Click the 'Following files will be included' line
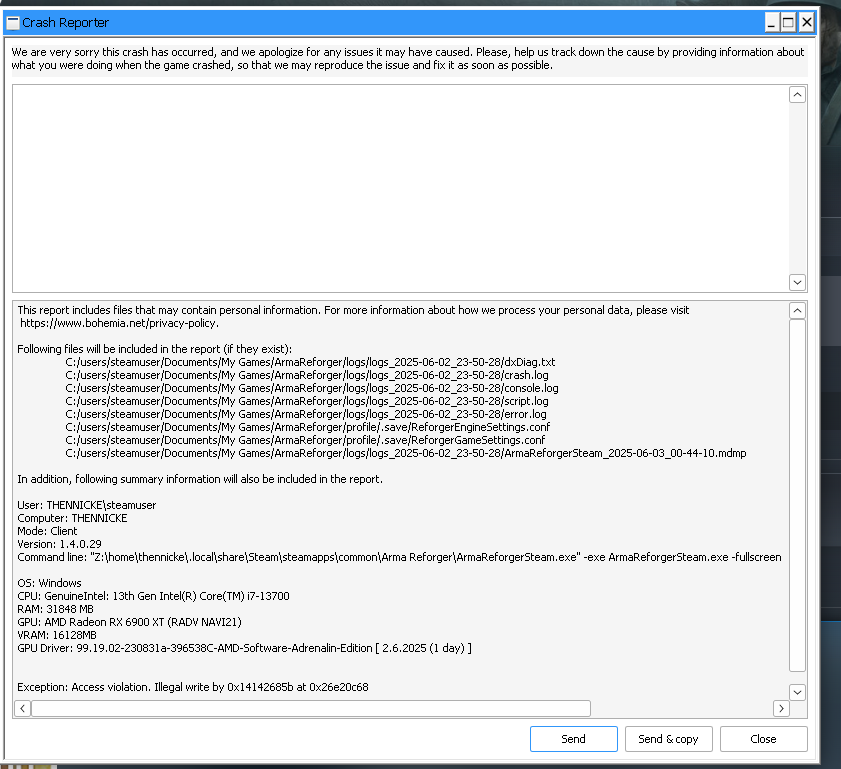Viewport: 841px width, 769px height. pyautogui.click(x=154, y=349)
